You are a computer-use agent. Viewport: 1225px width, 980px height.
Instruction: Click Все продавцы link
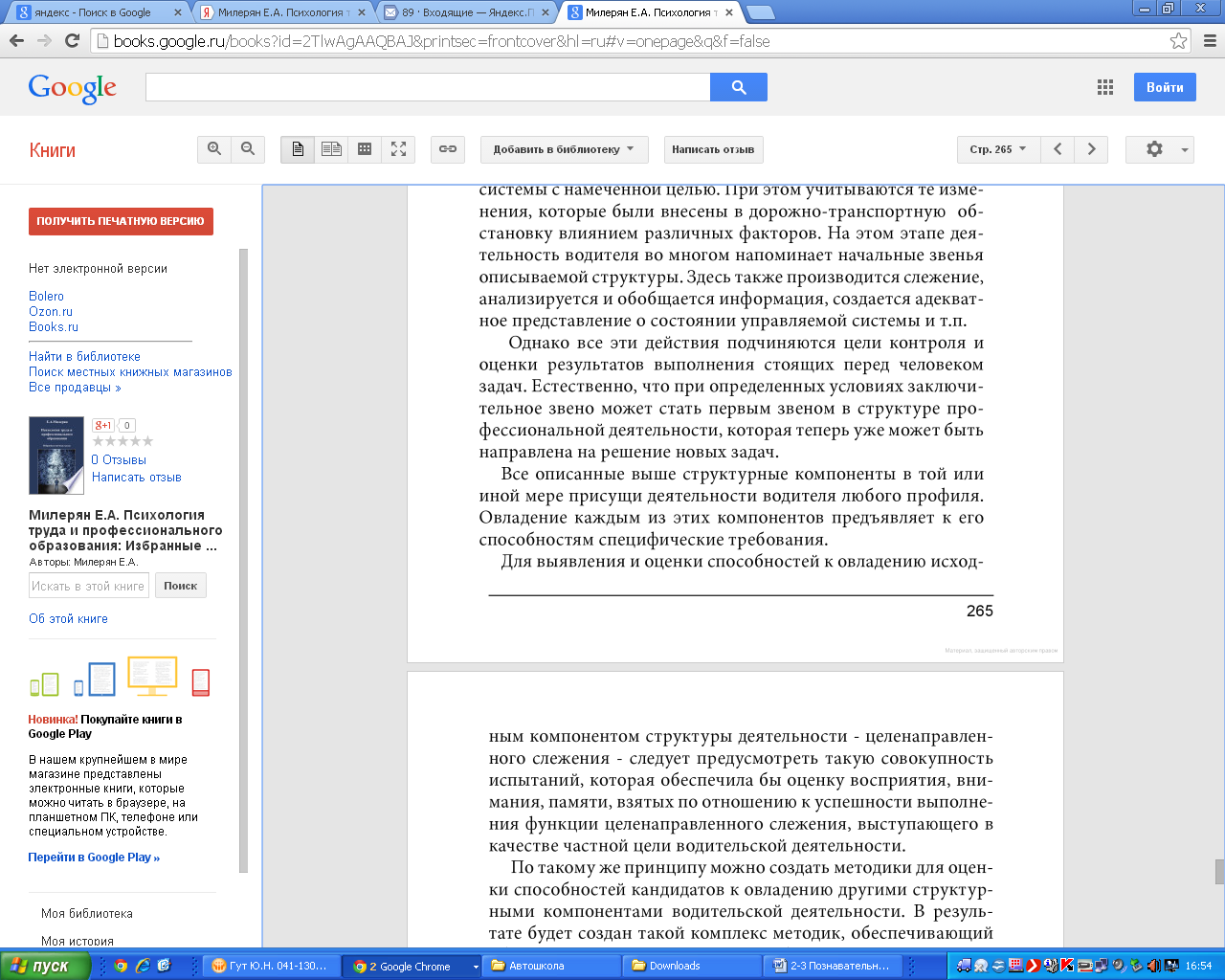coord(75,388)
